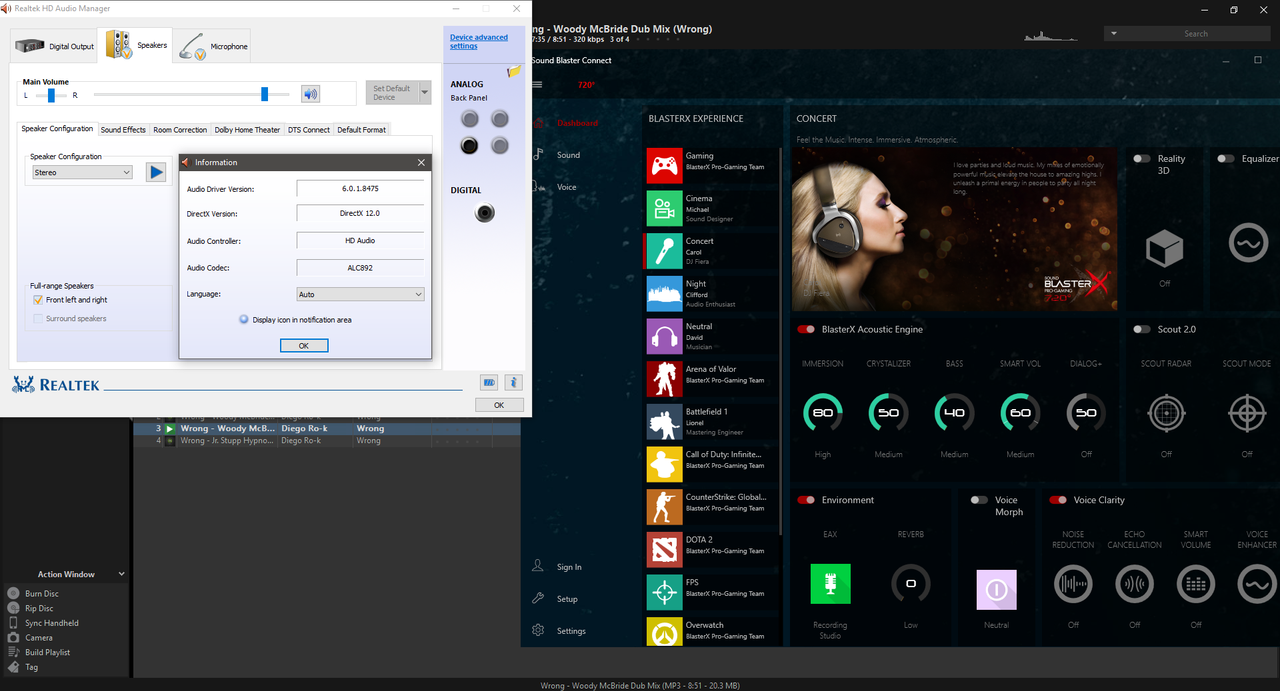Select the Night profile icon
Image resolution: width=1280 pixels, height=691 pixels.
664,293
